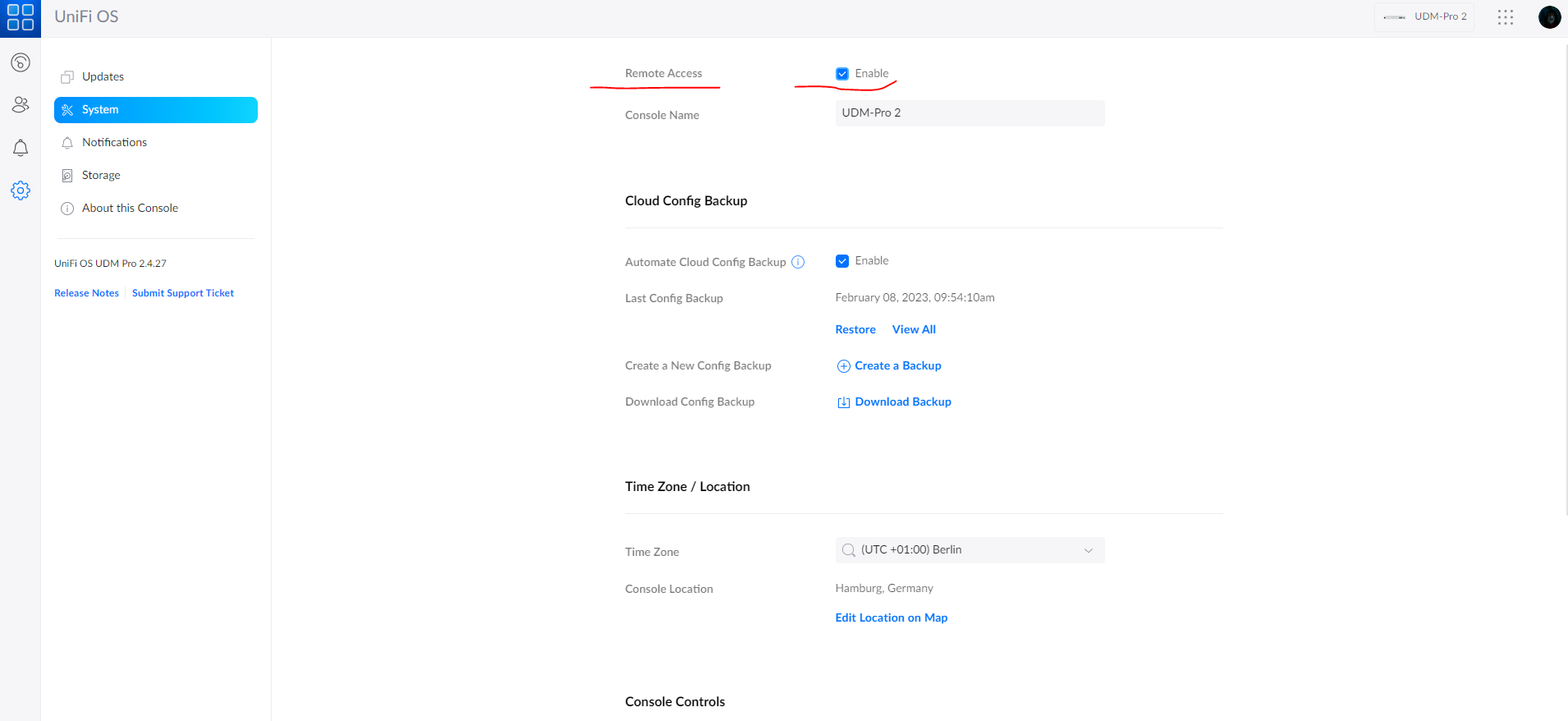
Task: Open the app switcher grid icon
Action: point(1505,17)
